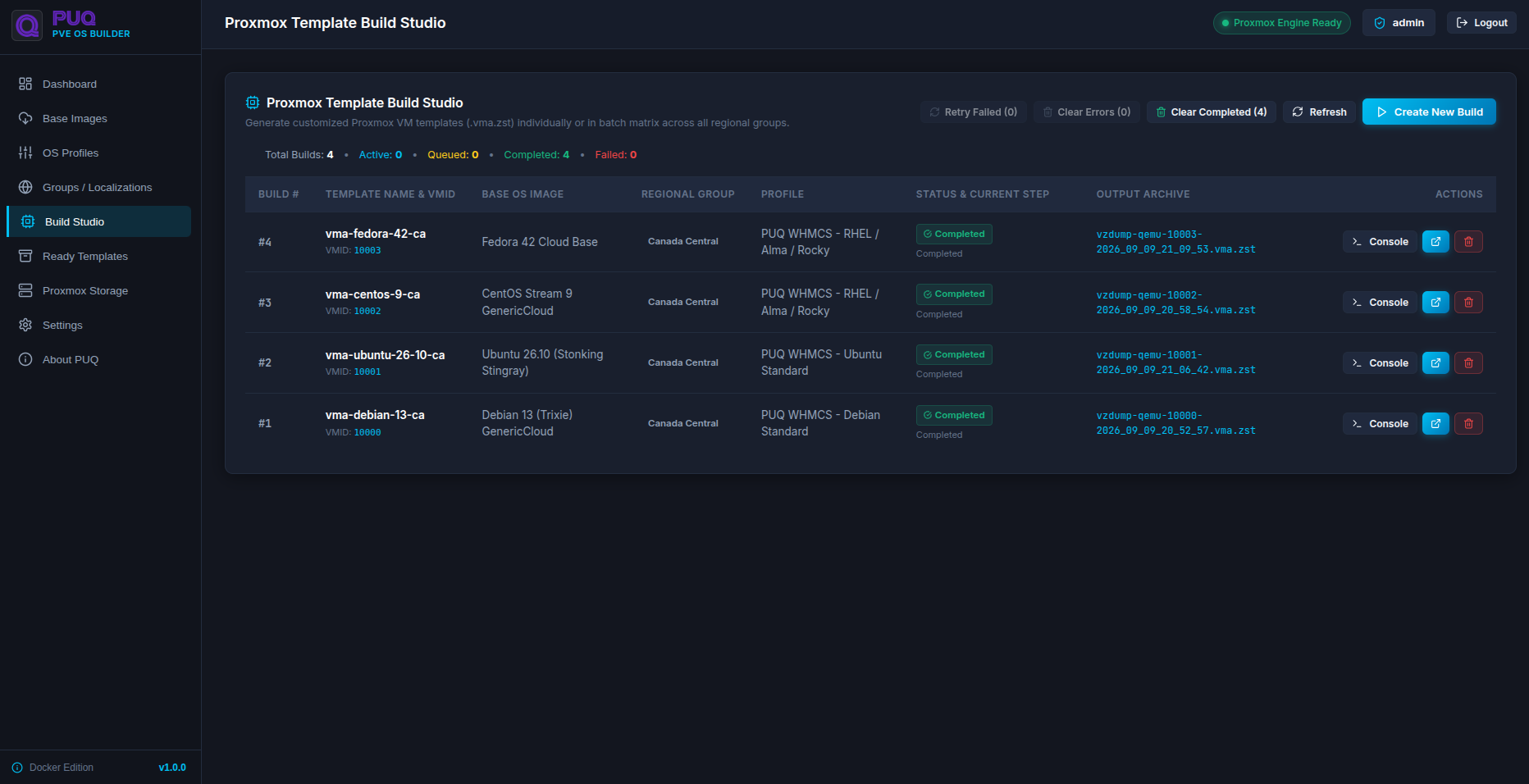The image size is (1529, 784).
Task: Open external link for vma-centos-9-ca build
Action: click(1435, 303)
